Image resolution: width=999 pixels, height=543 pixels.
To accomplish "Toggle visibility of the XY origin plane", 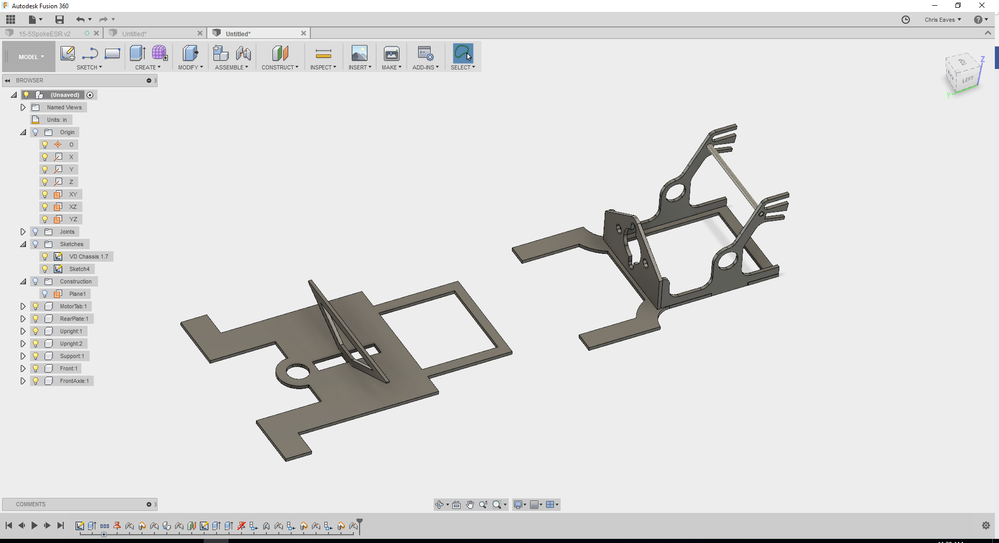I will (x=45, y=194).
